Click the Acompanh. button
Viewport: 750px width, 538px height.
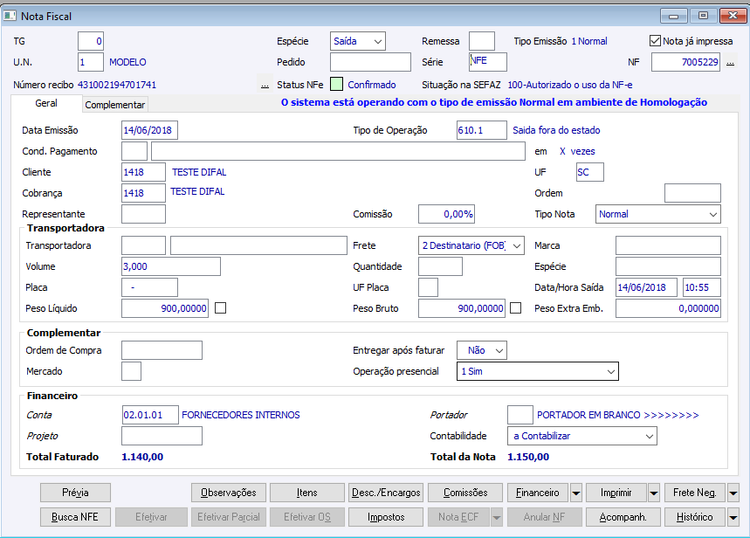(623, 517)
